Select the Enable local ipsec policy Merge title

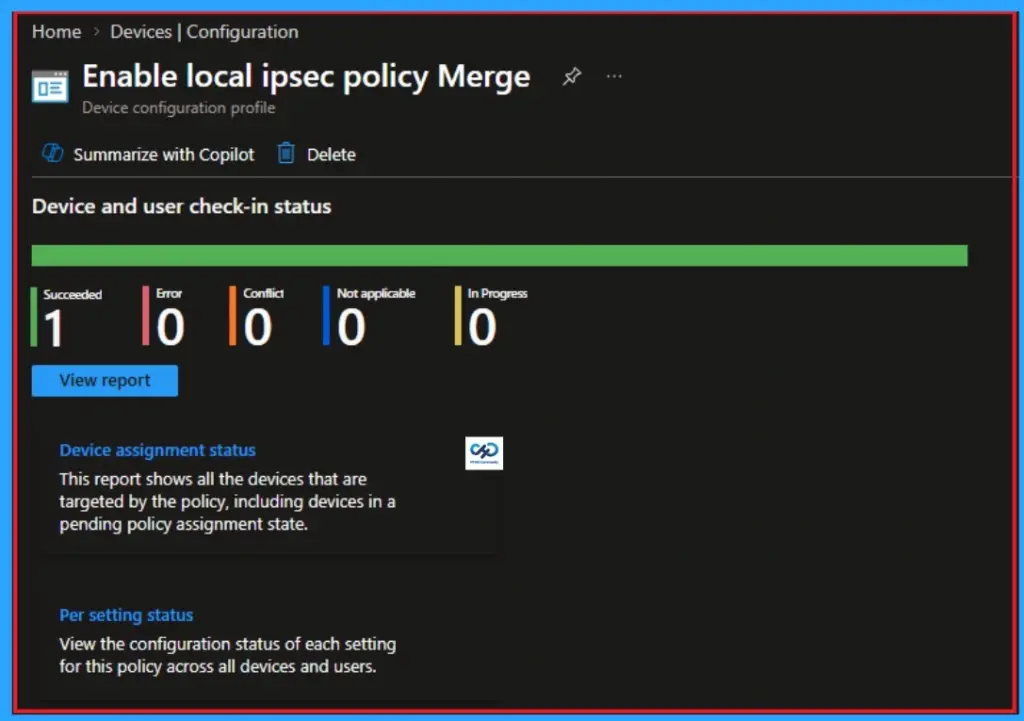[305, 76]
